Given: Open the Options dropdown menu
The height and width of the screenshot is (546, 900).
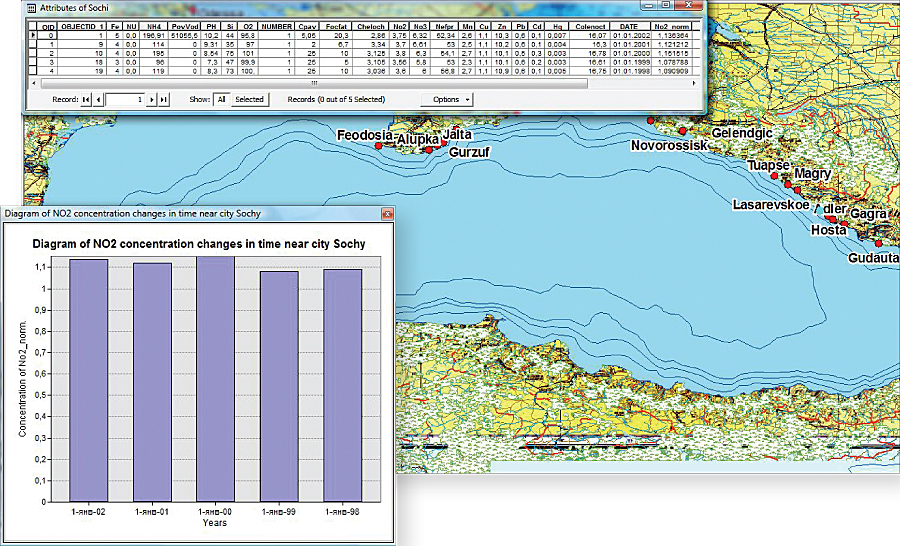Looking at the screenshot, I should (x=446, y=100).
